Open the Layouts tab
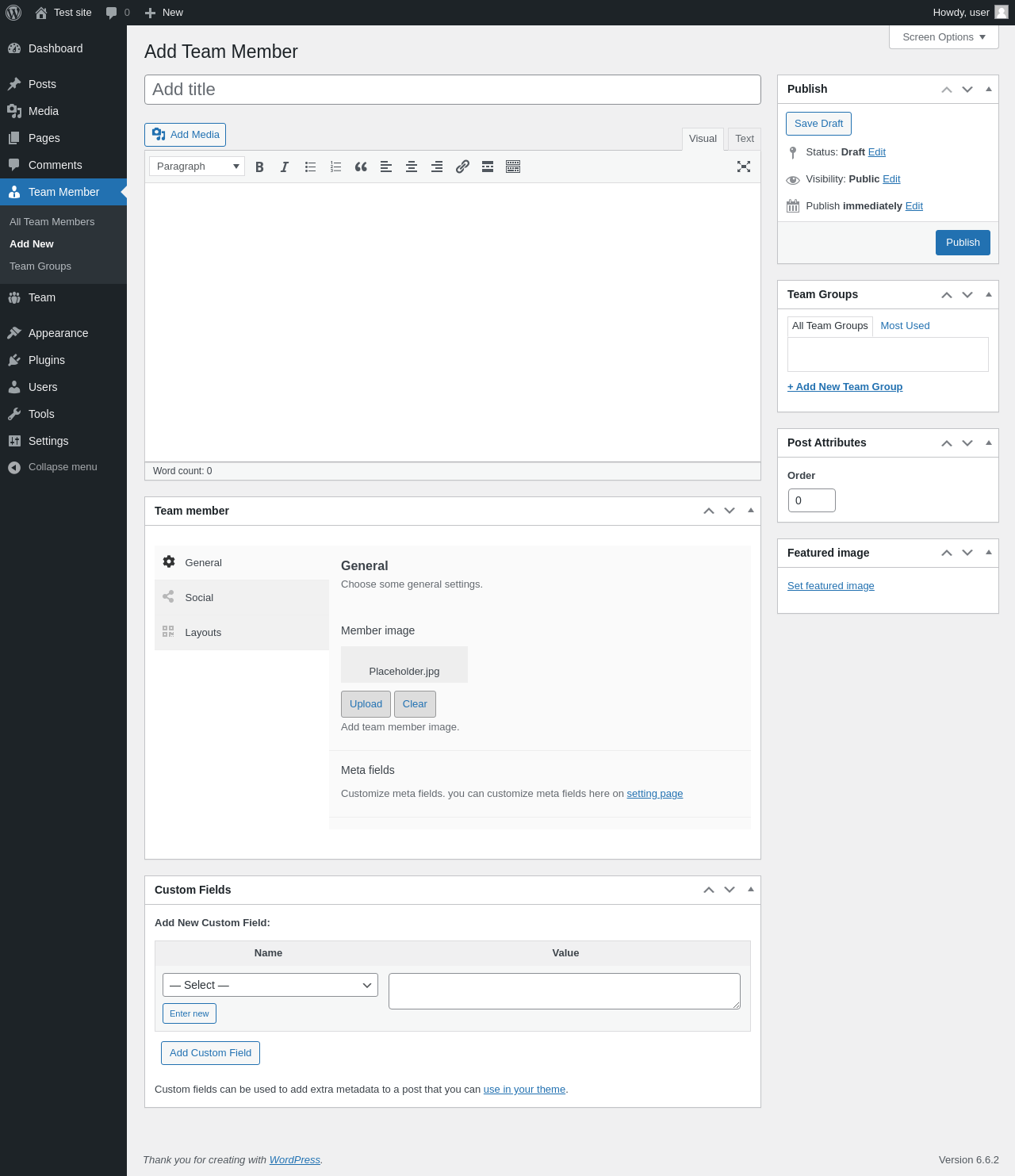 coord(242,632)
